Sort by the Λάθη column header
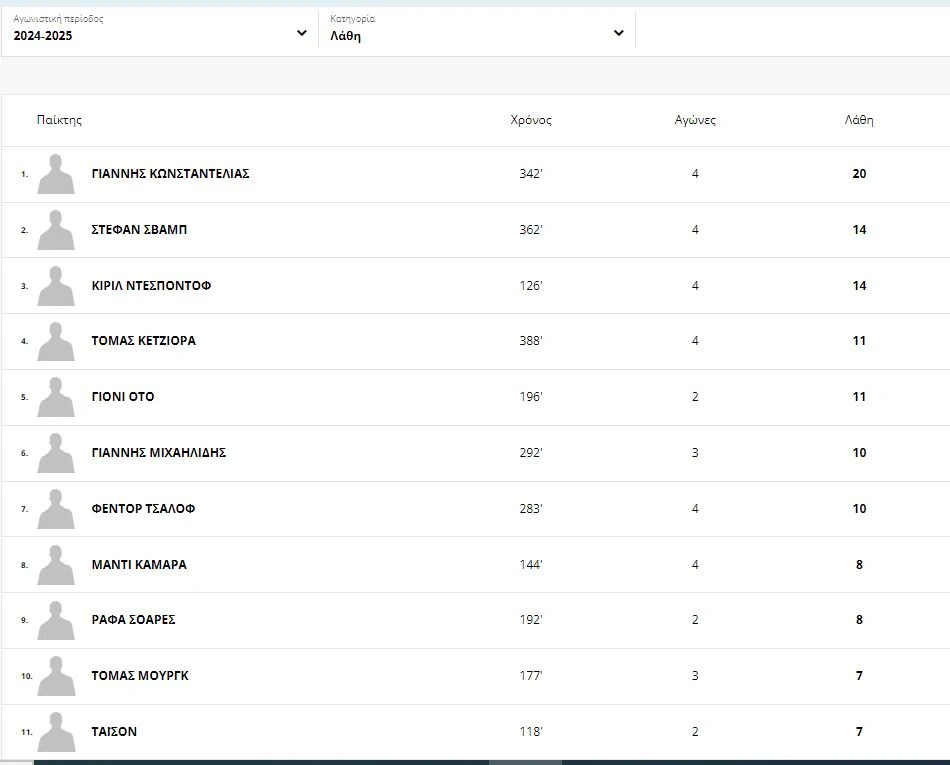 click(x=858, y=120)
